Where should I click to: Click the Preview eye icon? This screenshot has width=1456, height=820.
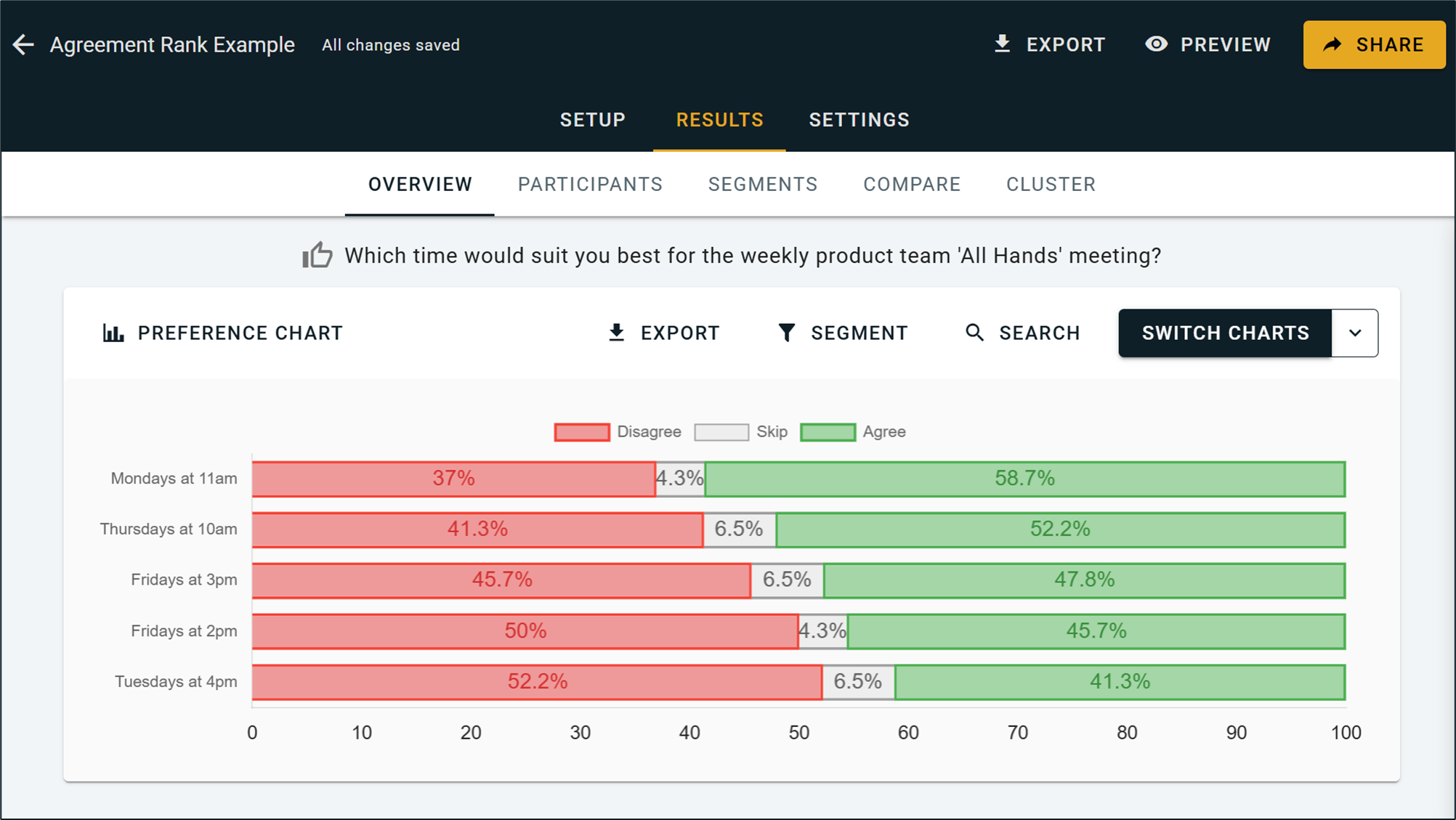[x=1156, y=44]
